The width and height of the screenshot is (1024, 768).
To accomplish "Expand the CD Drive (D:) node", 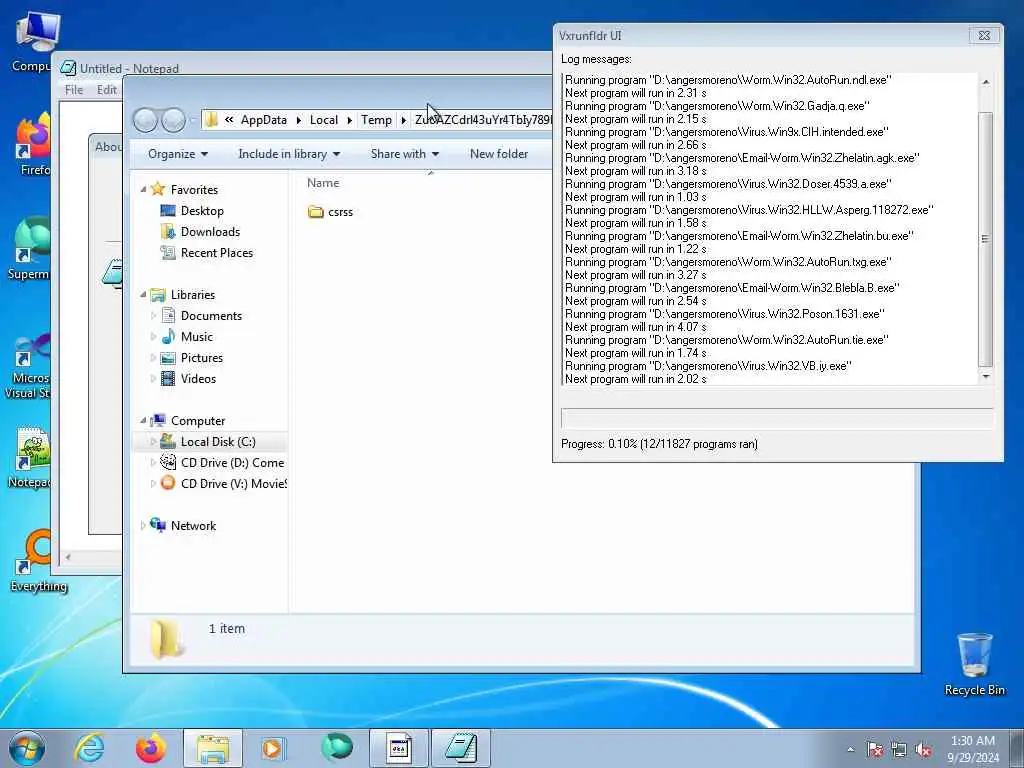I will [x=153, y=462].
